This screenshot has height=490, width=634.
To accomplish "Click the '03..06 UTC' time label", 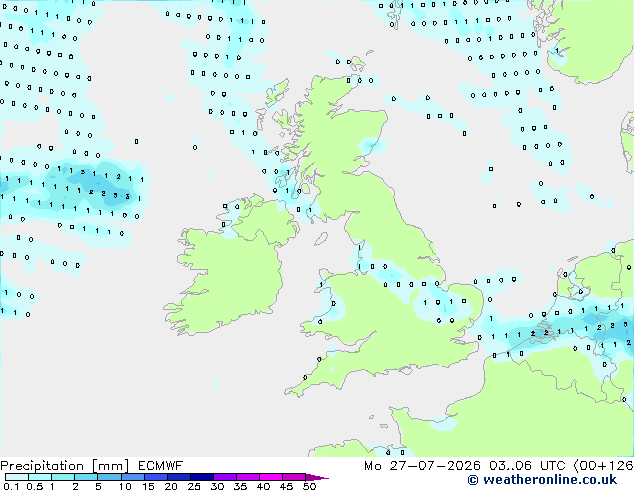I will click(527, 466).
